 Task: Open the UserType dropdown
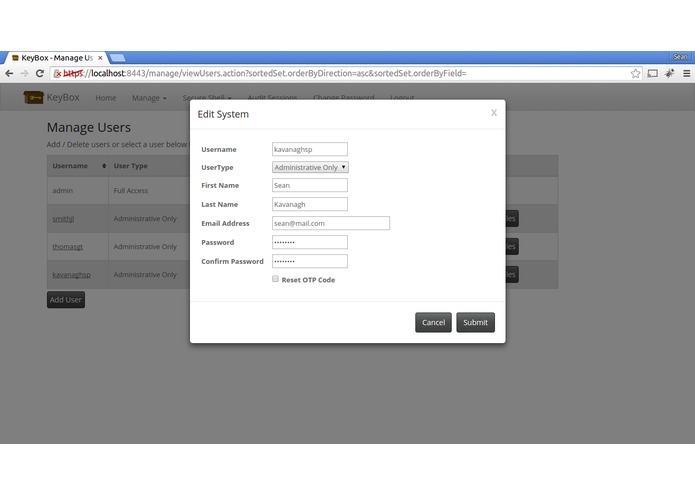tap(310, 167)
